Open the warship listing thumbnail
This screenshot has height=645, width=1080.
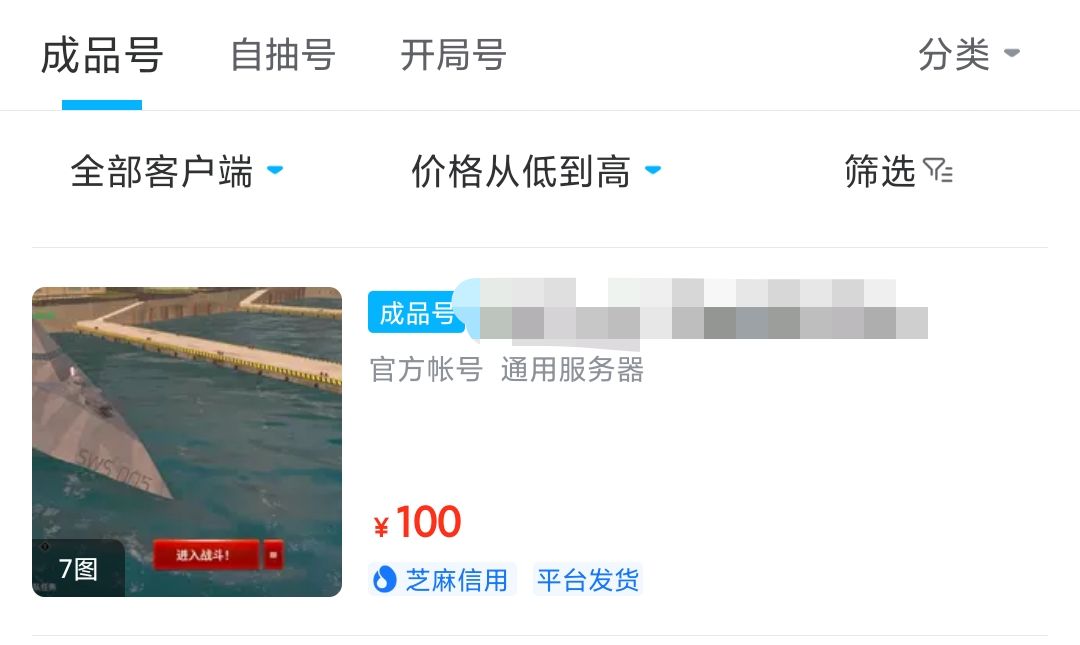[187, 442]
